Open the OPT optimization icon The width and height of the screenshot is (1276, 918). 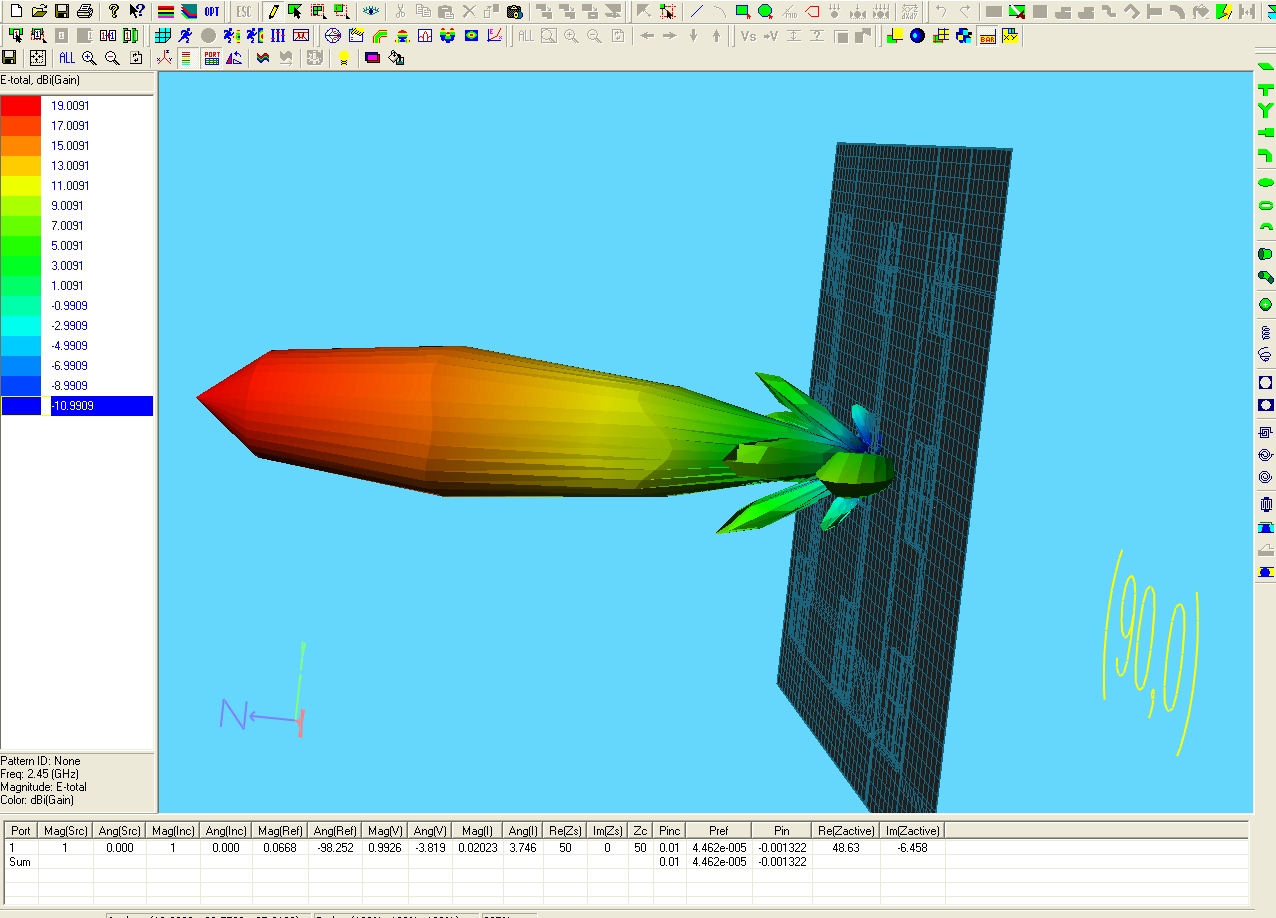[x=212, y=11]
